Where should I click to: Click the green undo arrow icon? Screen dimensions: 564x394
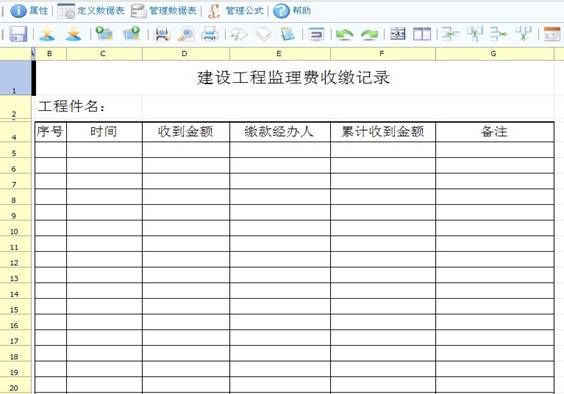344,35
